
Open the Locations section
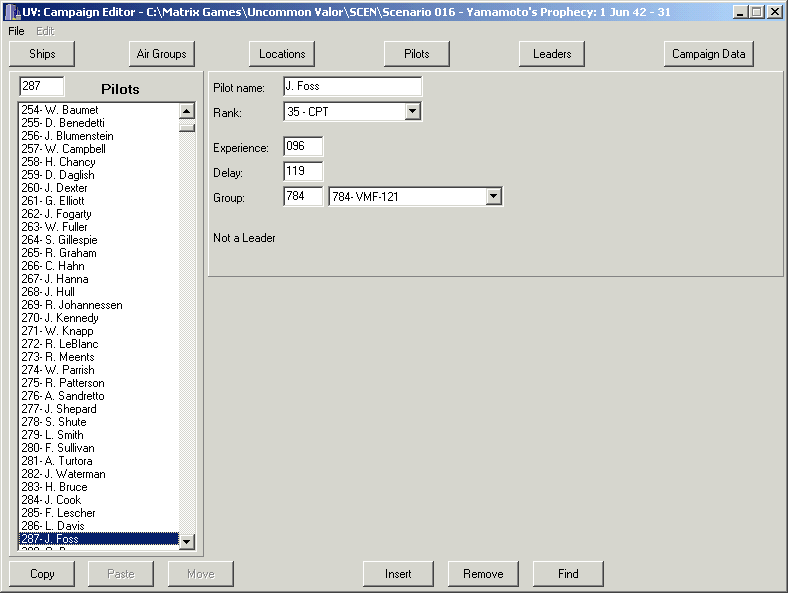(x=282, y=54)
